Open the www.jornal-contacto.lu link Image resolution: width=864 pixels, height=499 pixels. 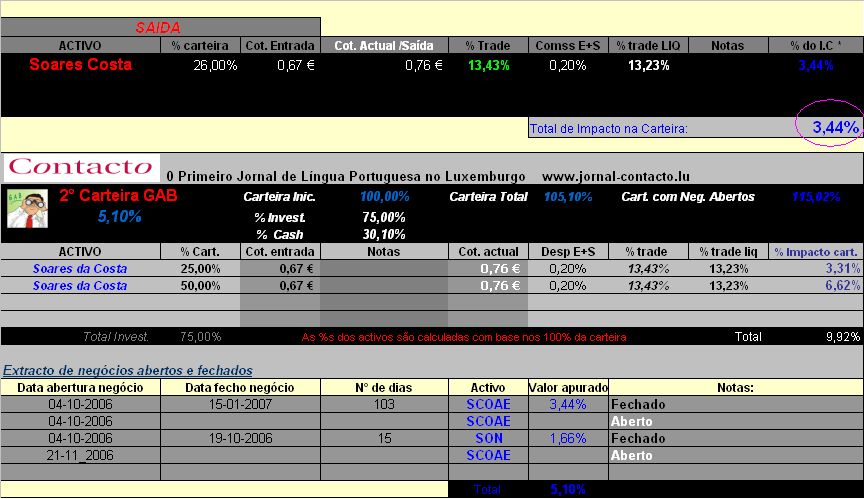(x=615, y=176)
